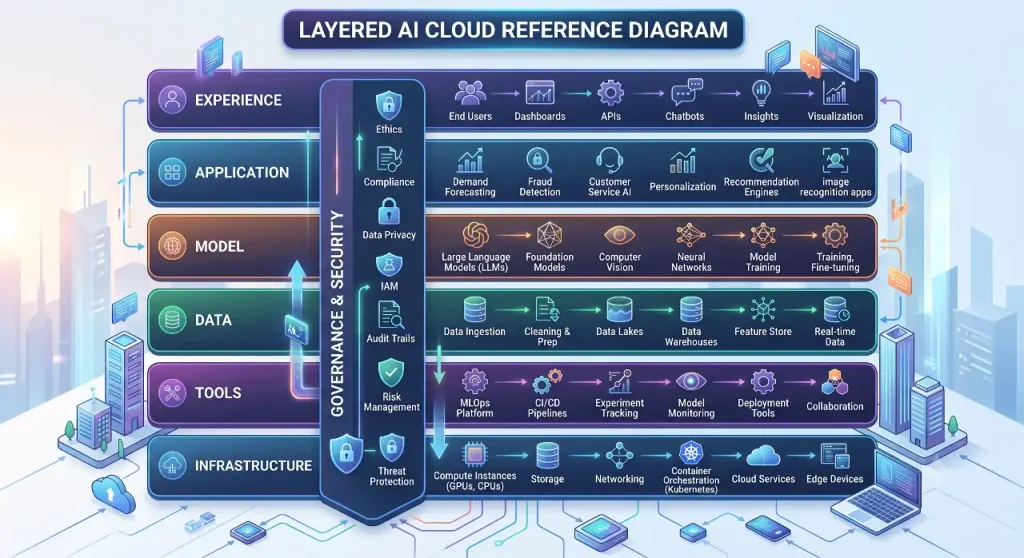Select the Compliance document icon
This screenshot has height=558, width=1024.
(389, 159)
